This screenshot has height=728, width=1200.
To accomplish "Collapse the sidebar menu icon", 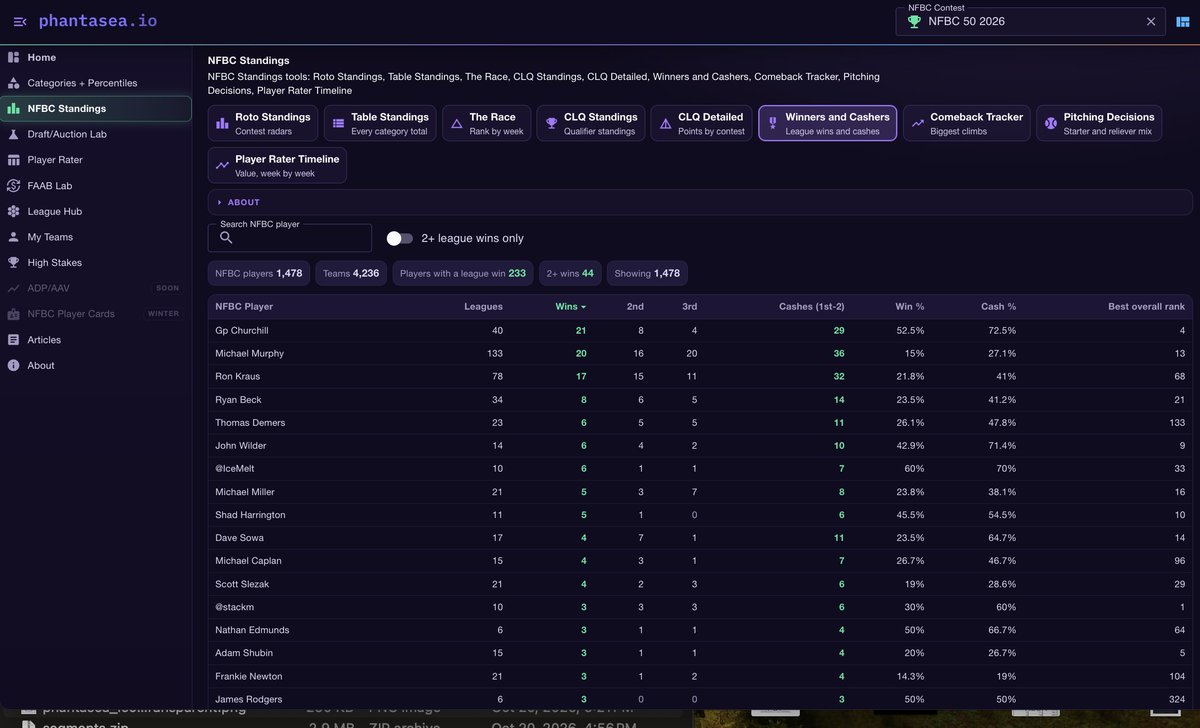I will 20,21.
